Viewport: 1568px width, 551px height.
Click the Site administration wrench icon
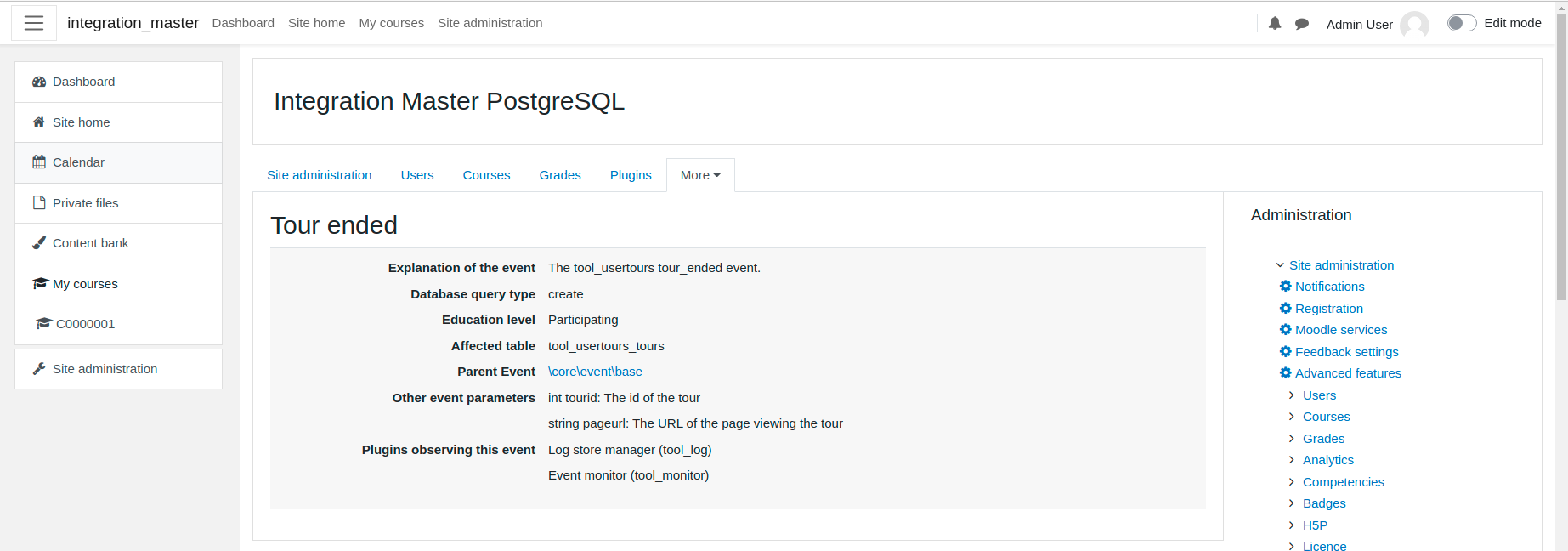[39, 369]
